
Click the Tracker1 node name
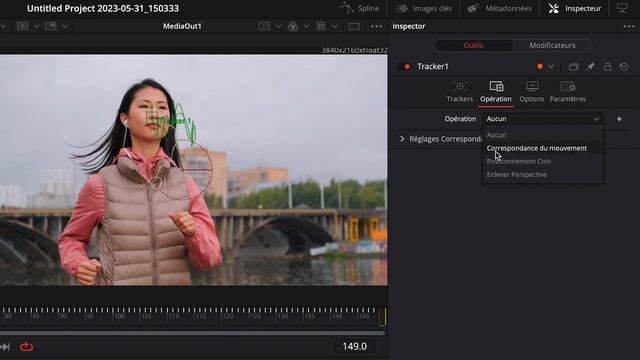click(433, 67)
